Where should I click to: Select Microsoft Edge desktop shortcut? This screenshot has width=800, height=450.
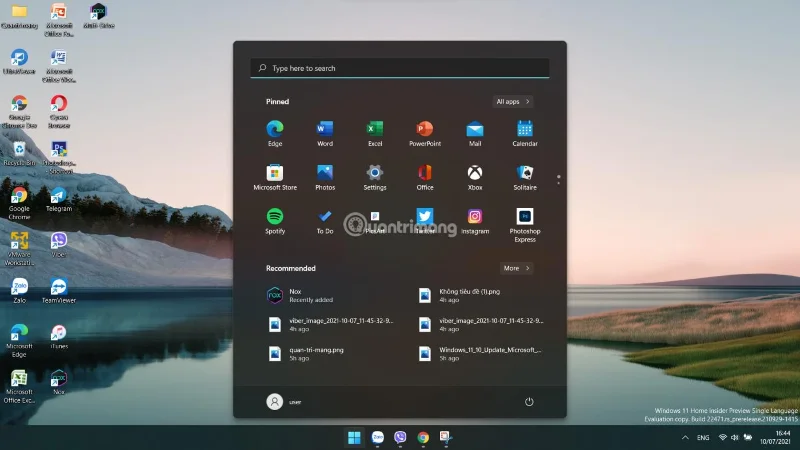19,340
